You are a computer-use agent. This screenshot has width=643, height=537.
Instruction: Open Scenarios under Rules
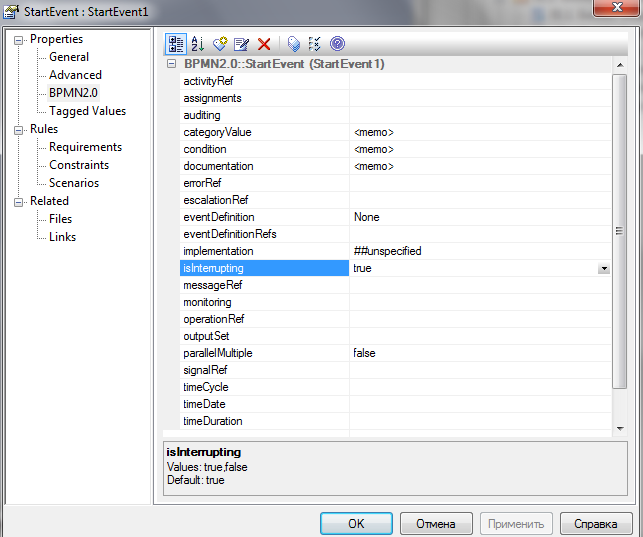tap(74, 183)
